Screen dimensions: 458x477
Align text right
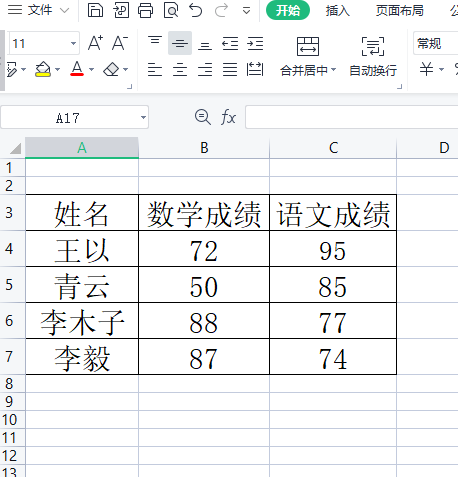point(205,70)
